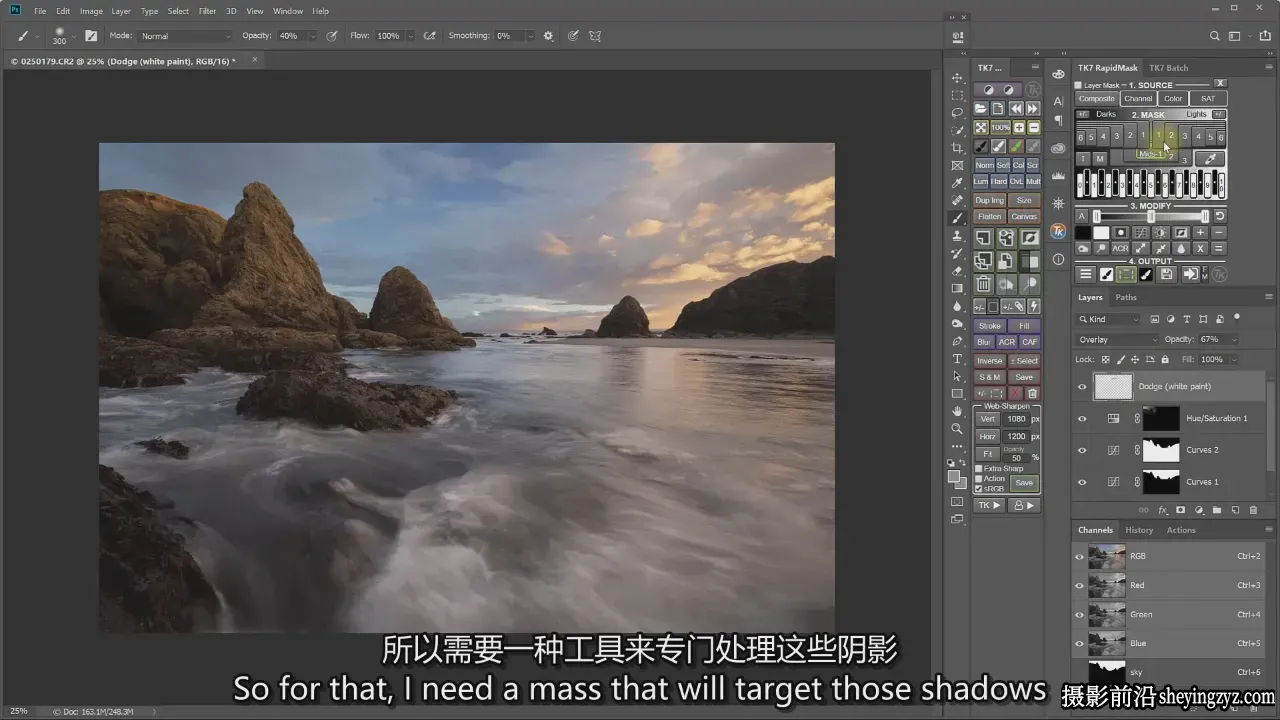Click RapidMask reset modify arrow icon
Screen dimensions: 1280x720
click(1220, 216)
